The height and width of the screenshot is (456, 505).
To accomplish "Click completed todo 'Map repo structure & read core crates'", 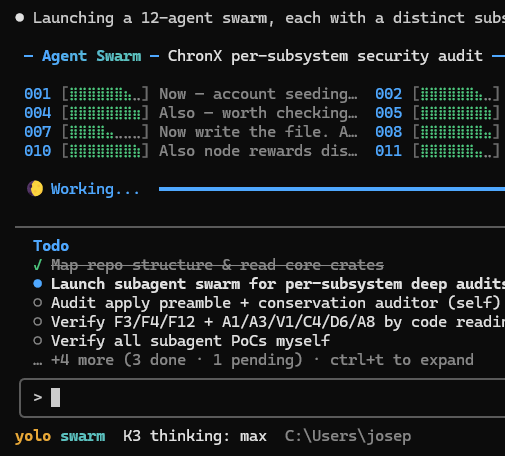I will [217, 265].
